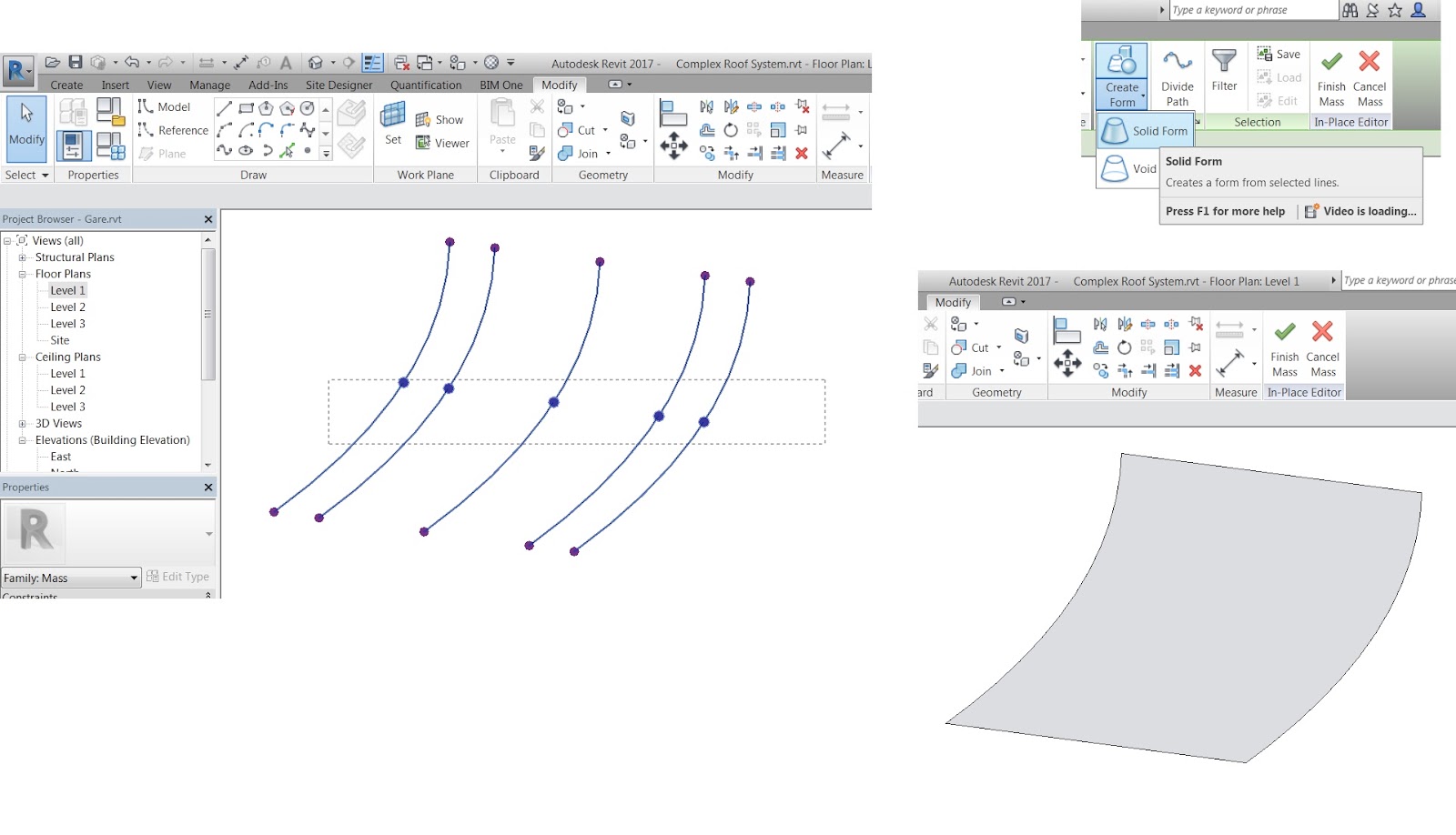Screen dimensions: 1456x835
Task: Open the Site Designer ribbon tab
Action: click(x=339, y=85)
